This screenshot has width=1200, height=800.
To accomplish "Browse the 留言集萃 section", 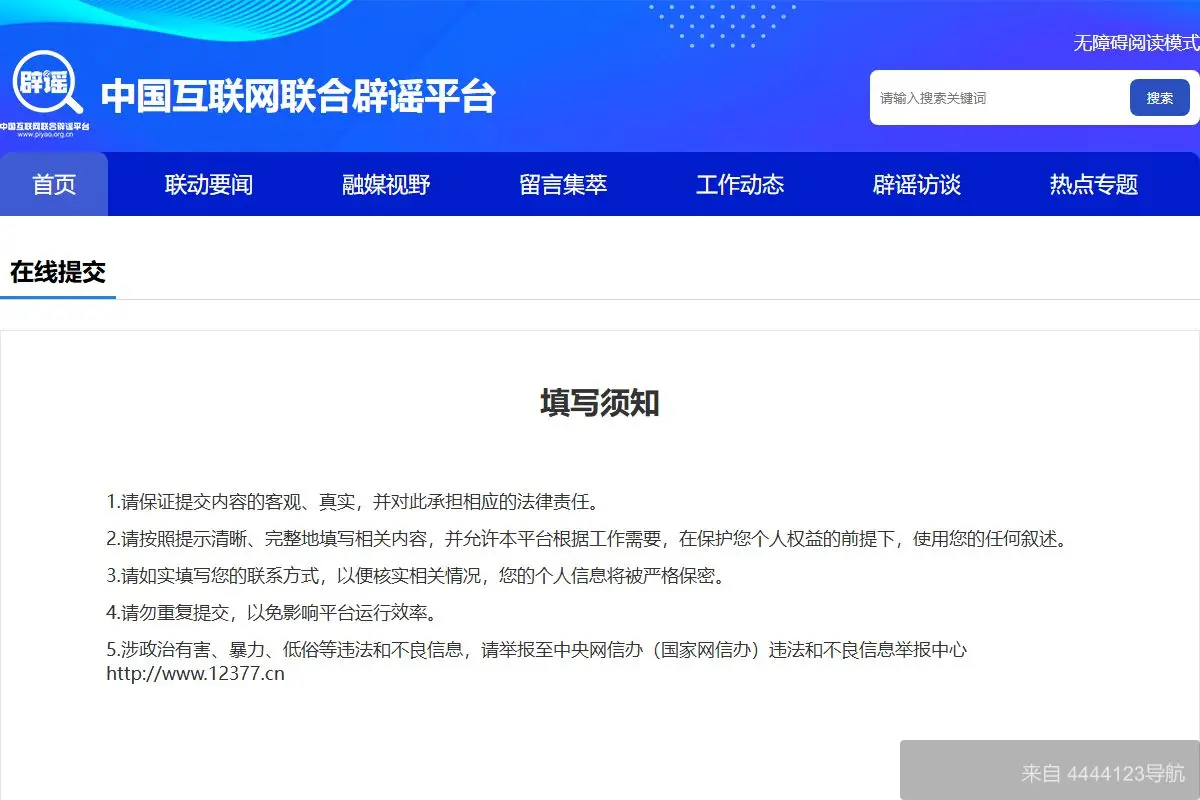I will (563, 184).
